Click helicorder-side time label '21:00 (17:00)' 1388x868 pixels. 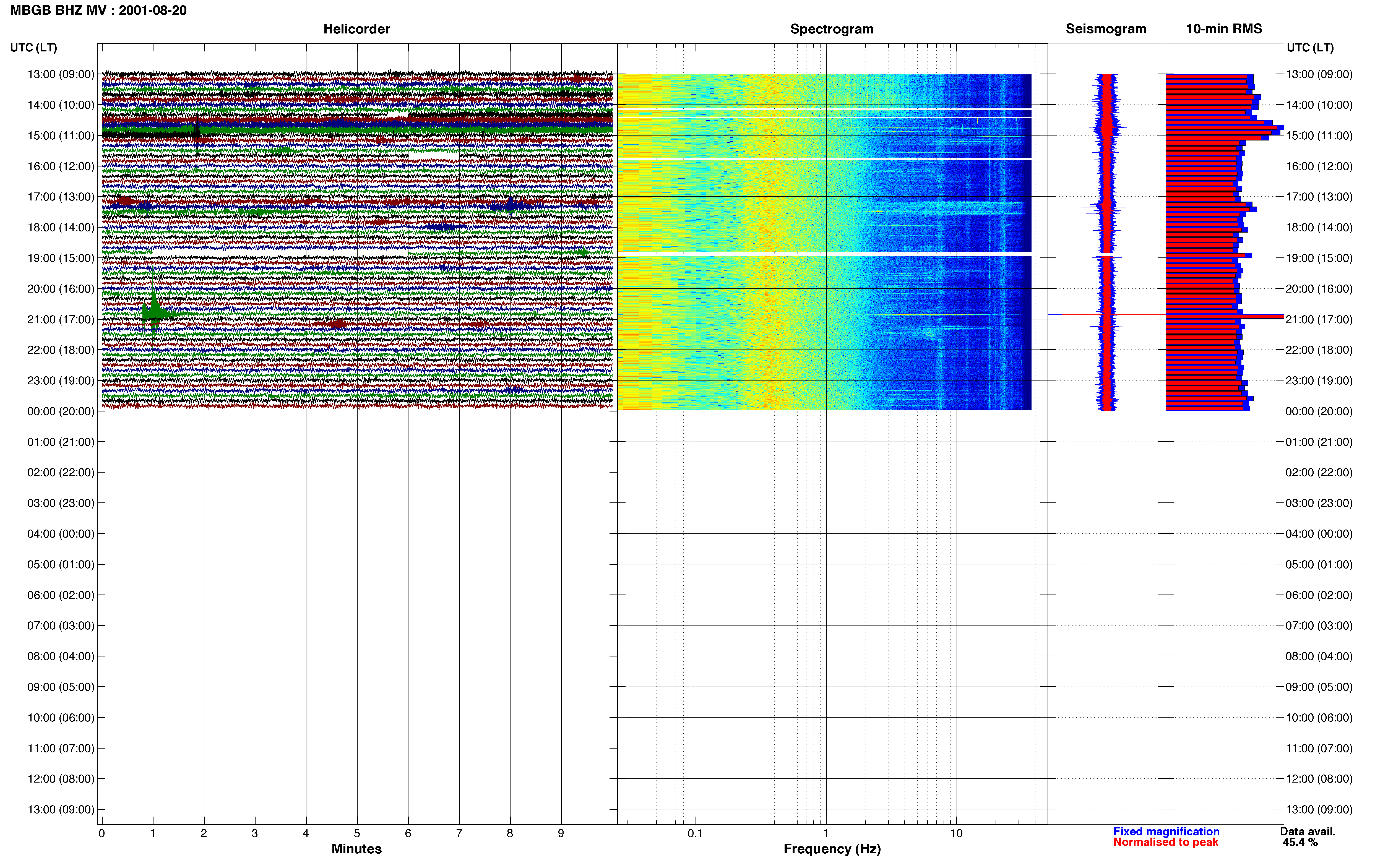pyautogui.click(x=60, y=319)
